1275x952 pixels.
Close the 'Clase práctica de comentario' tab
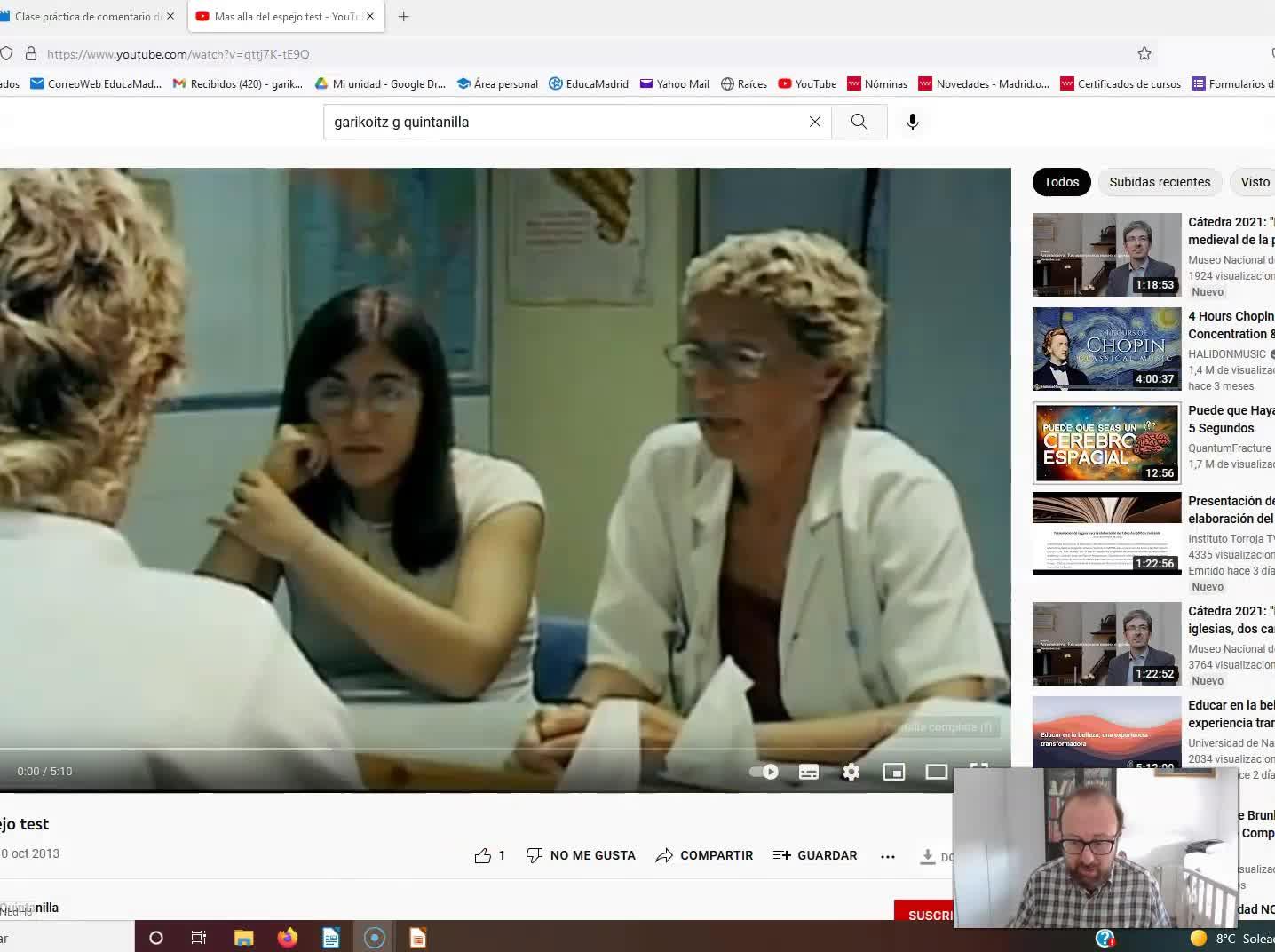point(170,16)
